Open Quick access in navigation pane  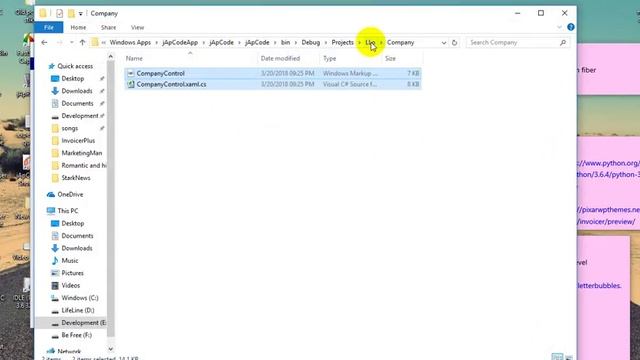coord(75,66)
